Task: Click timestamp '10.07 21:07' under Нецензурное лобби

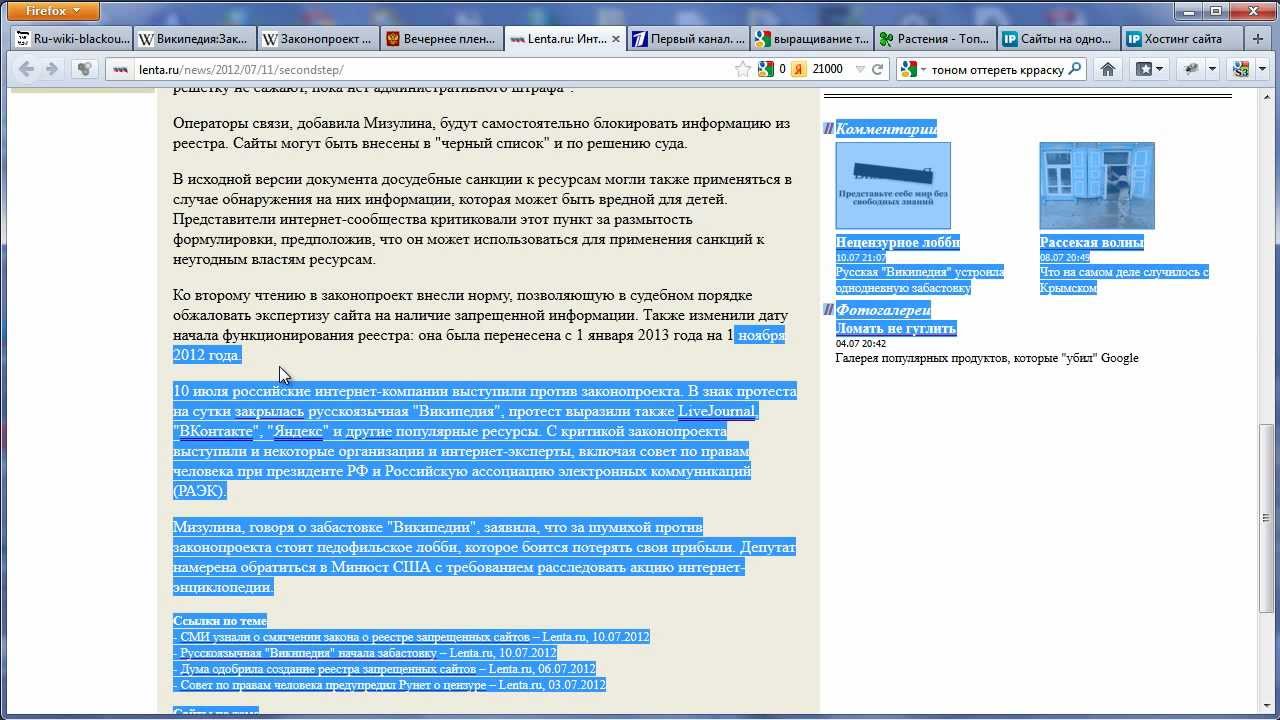Action: coord(861,258)
